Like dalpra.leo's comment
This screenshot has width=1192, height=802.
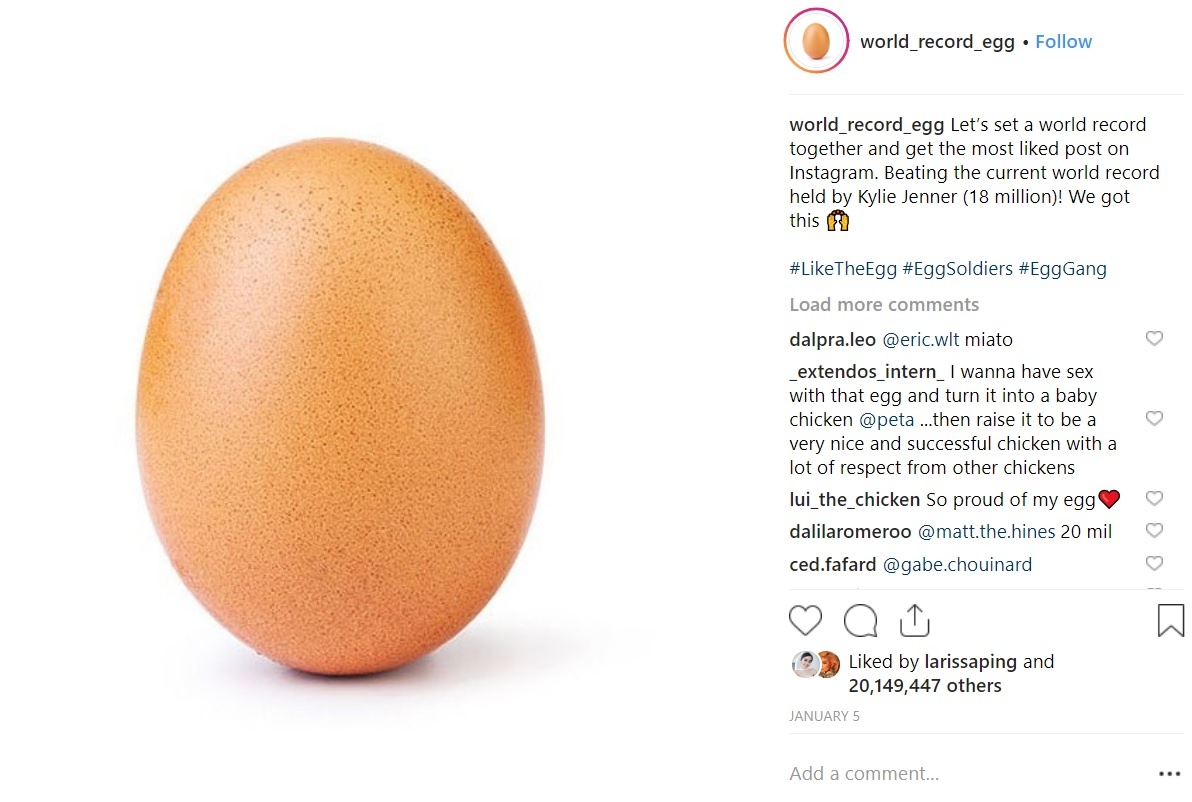pos(1154,339)
